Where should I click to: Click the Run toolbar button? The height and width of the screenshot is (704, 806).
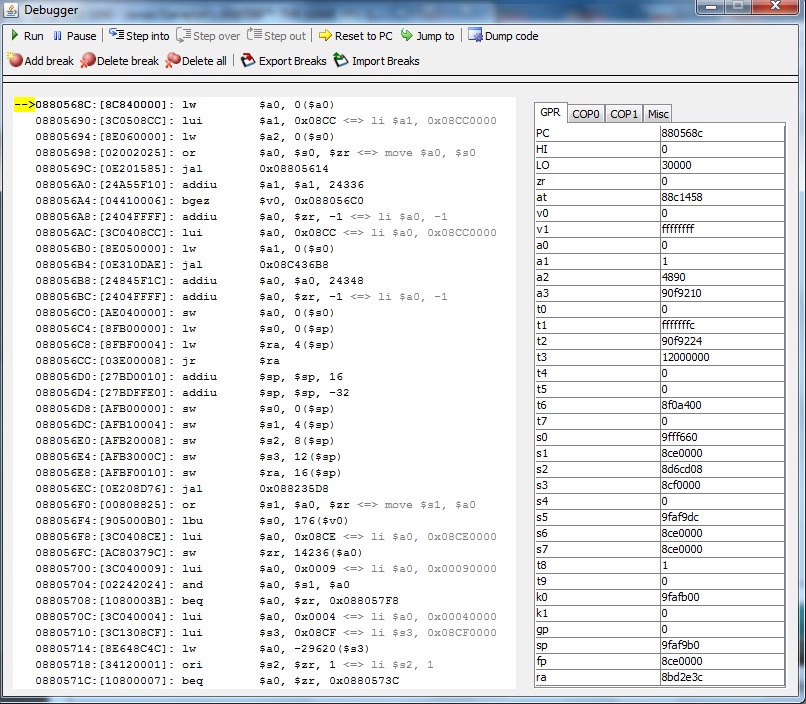(27, 36)
